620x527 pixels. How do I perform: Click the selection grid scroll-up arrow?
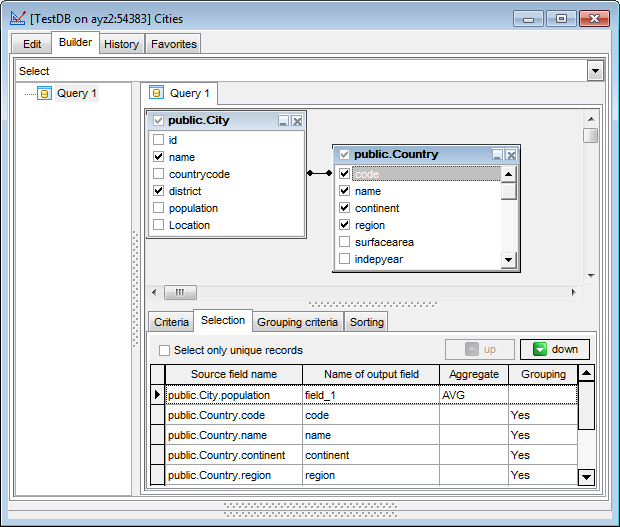click(586, 373)
